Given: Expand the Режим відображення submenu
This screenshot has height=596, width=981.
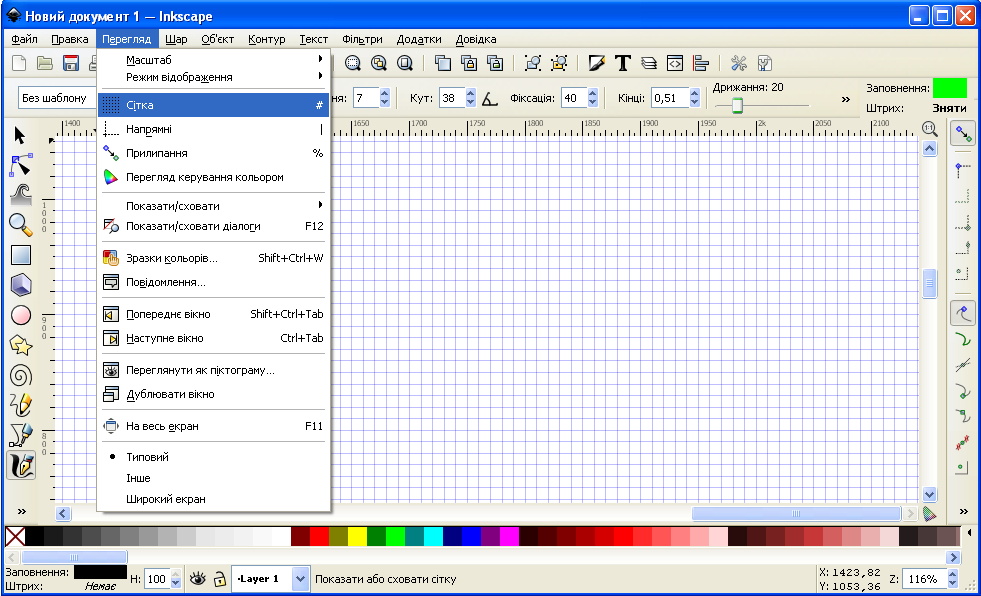Looking at the screenshot, I should [x=213, y=77].
